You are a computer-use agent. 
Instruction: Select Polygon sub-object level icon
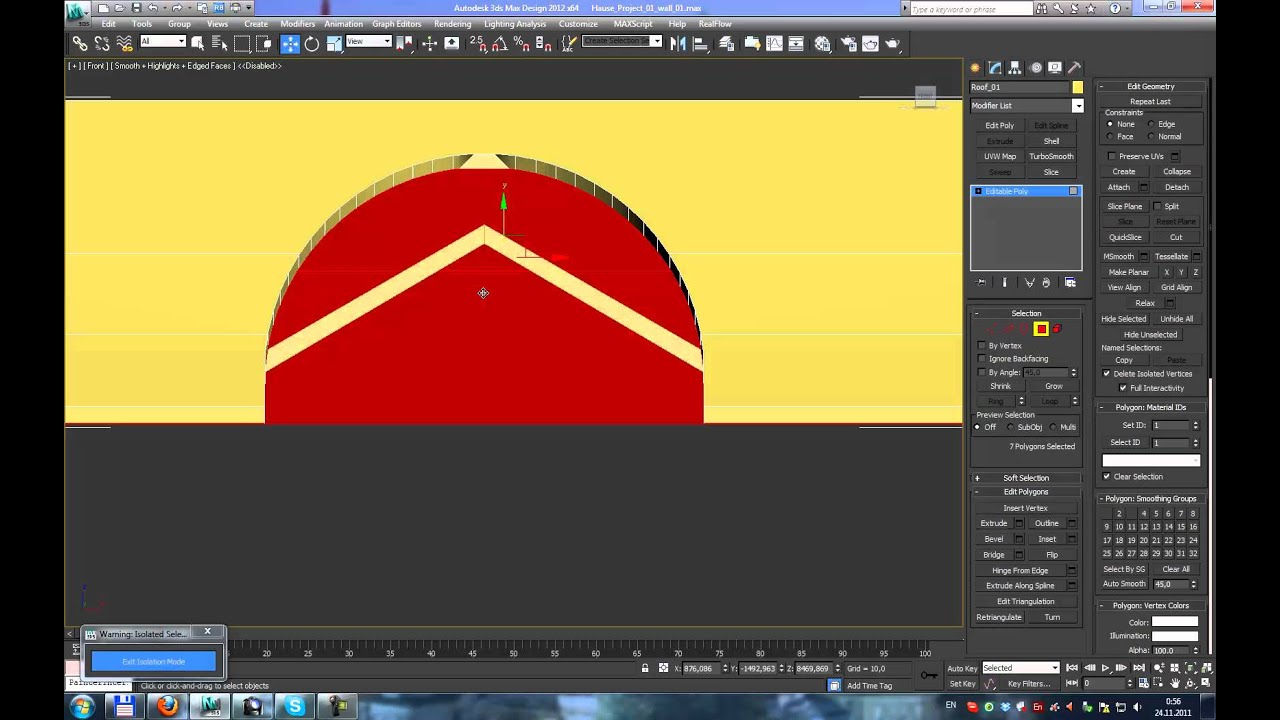[x=1041, y=329]
